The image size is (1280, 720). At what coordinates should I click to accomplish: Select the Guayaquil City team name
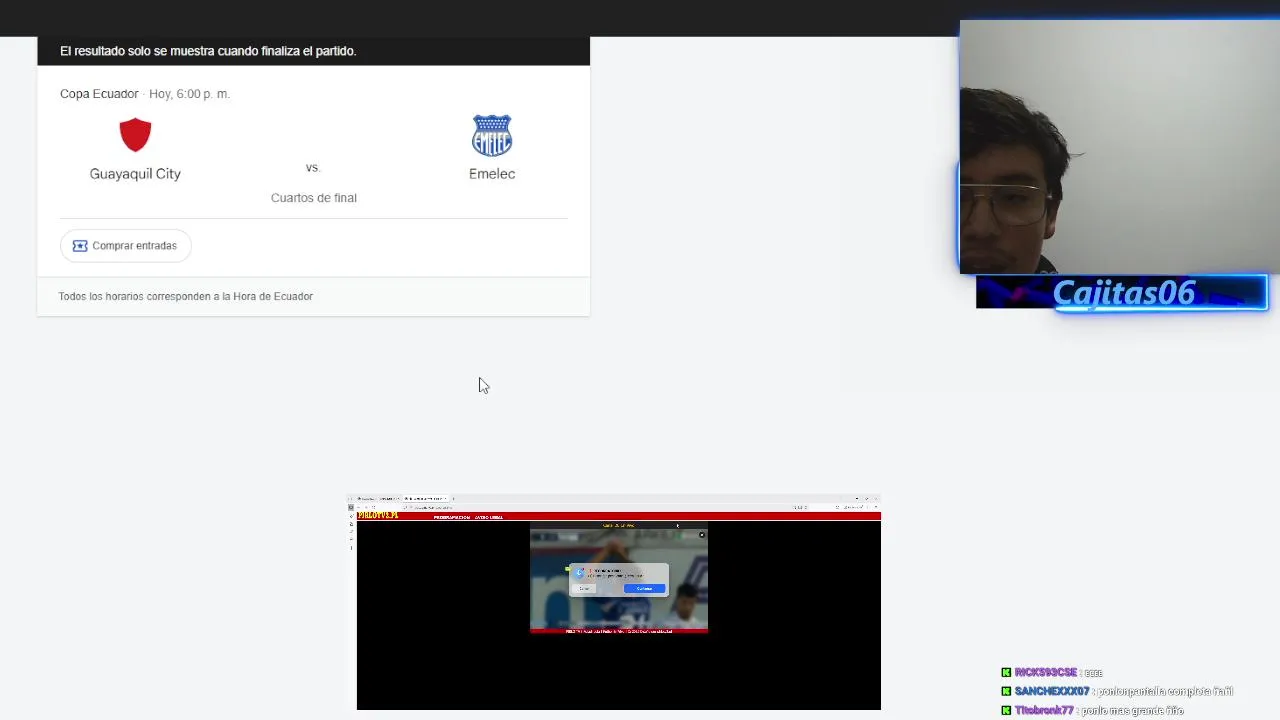point(135,174)
